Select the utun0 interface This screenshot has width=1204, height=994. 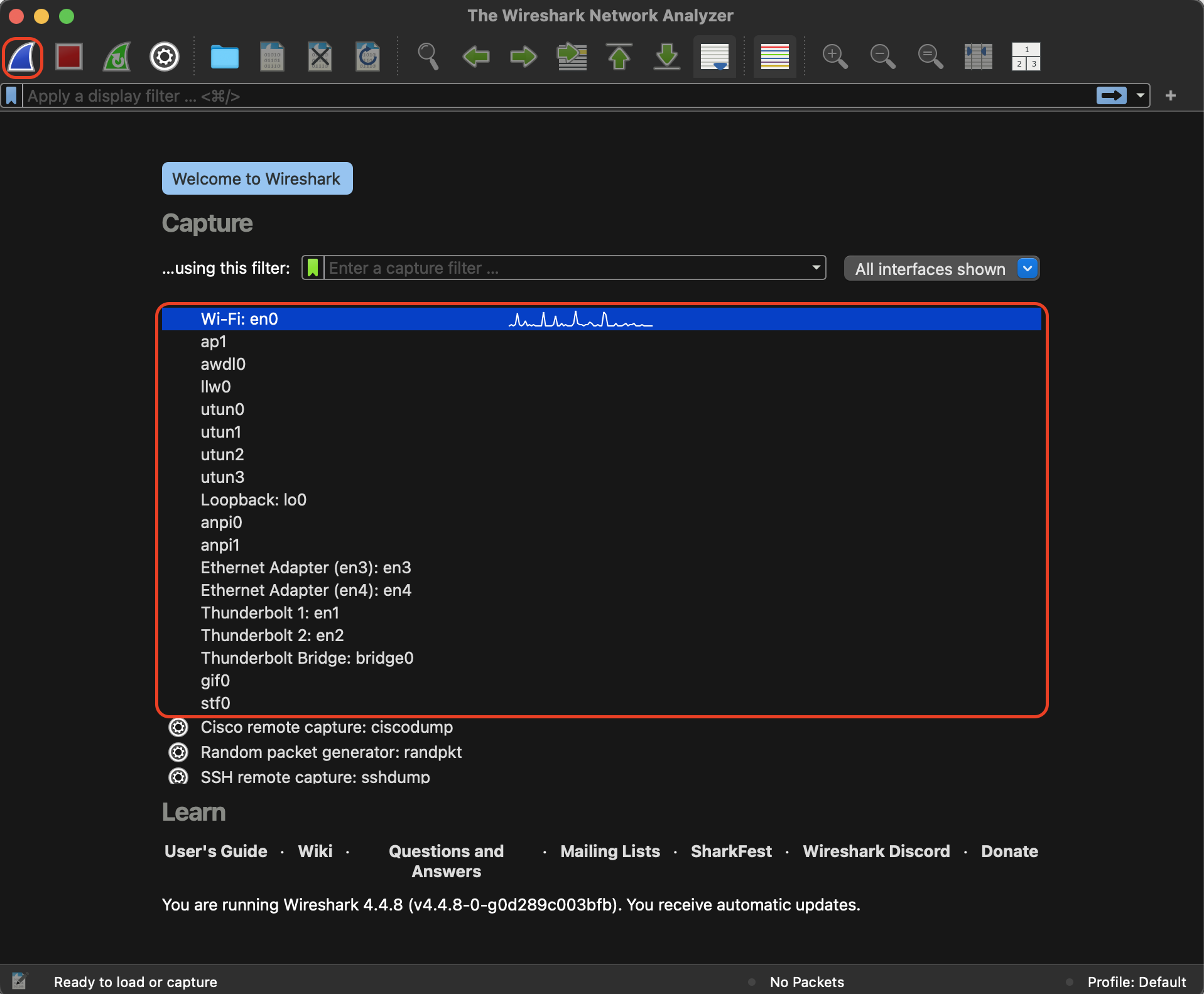click(x=602, y=409)
